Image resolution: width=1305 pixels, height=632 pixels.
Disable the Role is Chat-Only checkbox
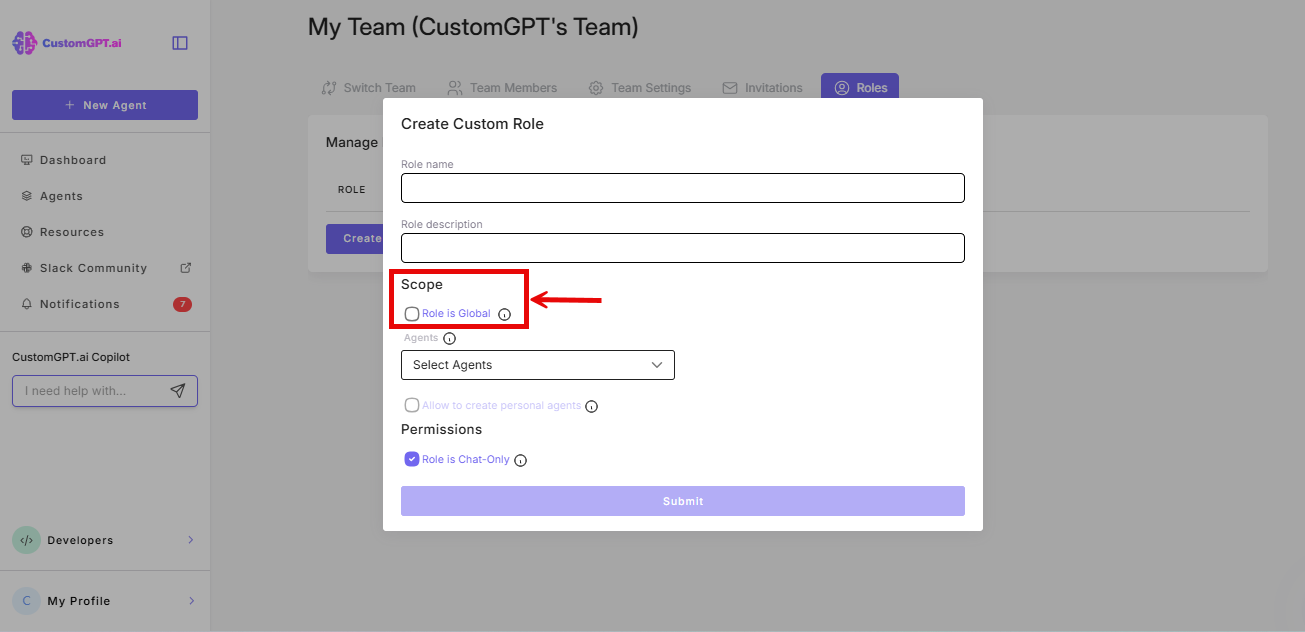point(411,458)
